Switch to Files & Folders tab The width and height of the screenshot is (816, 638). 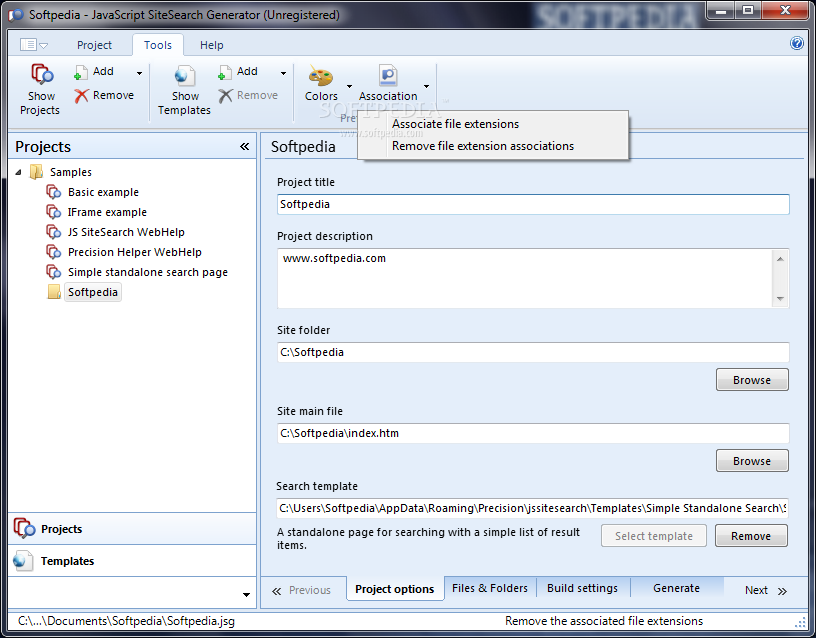click(x=490, y=588)
